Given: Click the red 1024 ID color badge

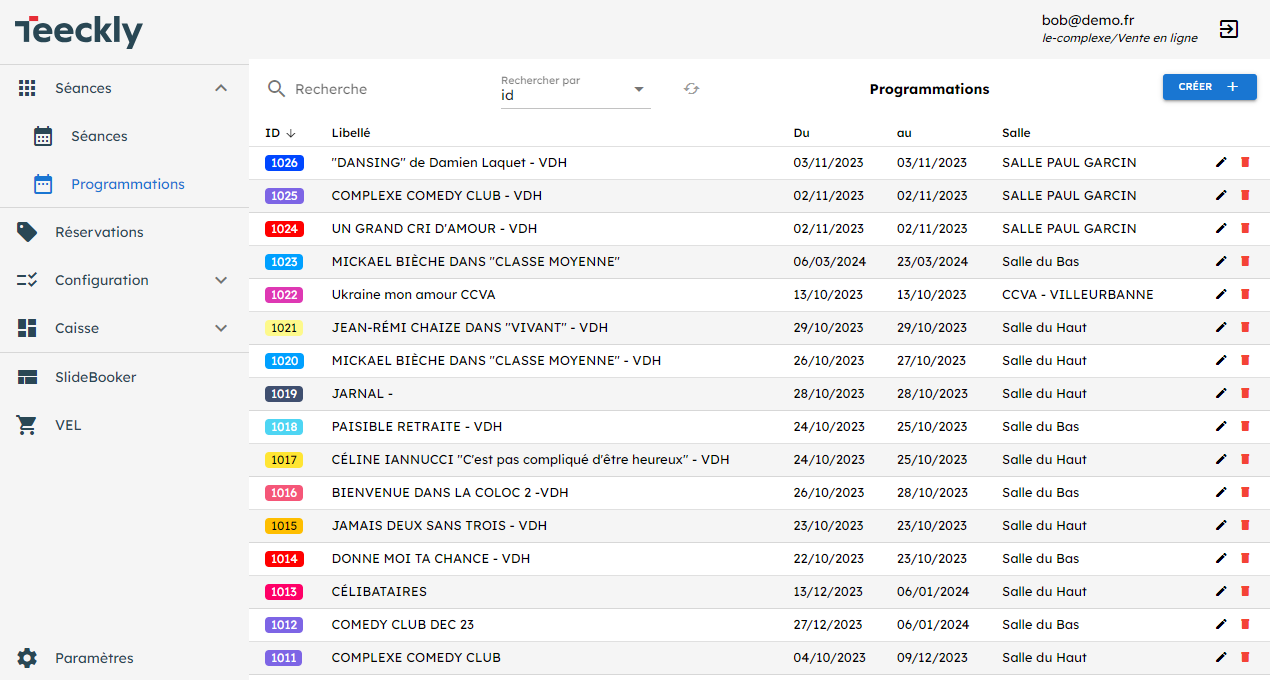Looking at the screenshot, I should (x=284, y=229).
